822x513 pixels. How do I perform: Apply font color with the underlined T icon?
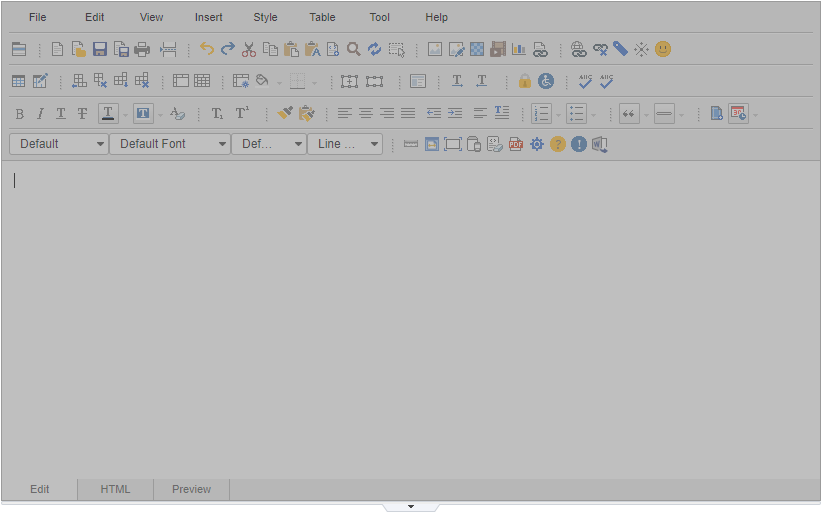108,114
